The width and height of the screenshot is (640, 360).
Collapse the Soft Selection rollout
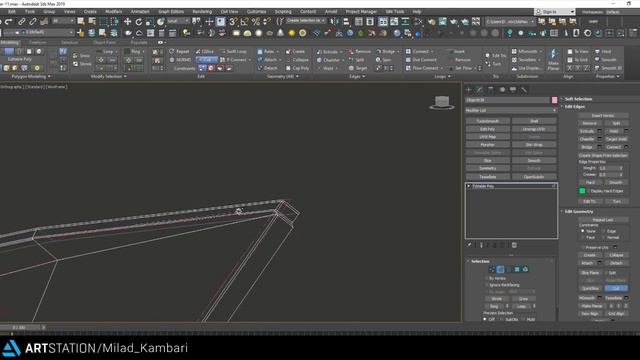tap(578, 99)
